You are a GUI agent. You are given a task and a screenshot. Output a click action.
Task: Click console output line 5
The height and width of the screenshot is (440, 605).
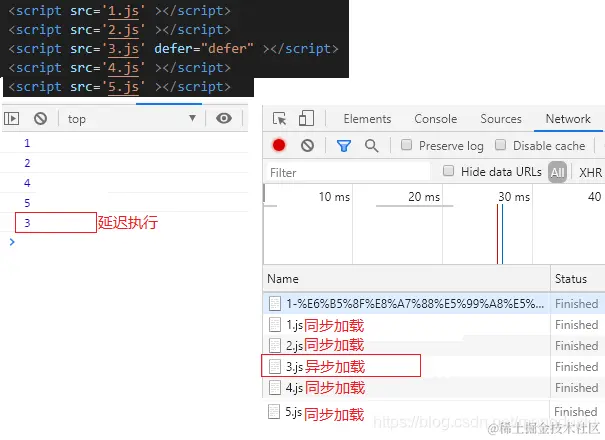coord(124,203)
